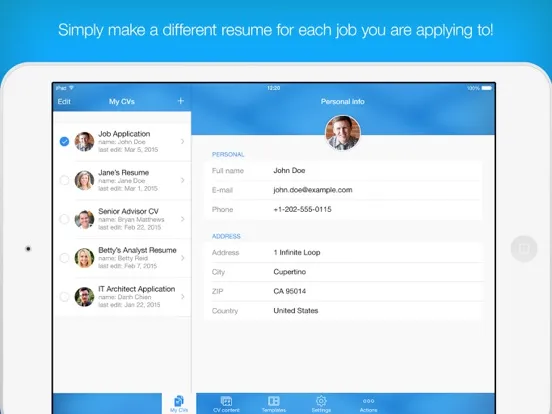Open the Settings tab

click(x=321, y=404)
